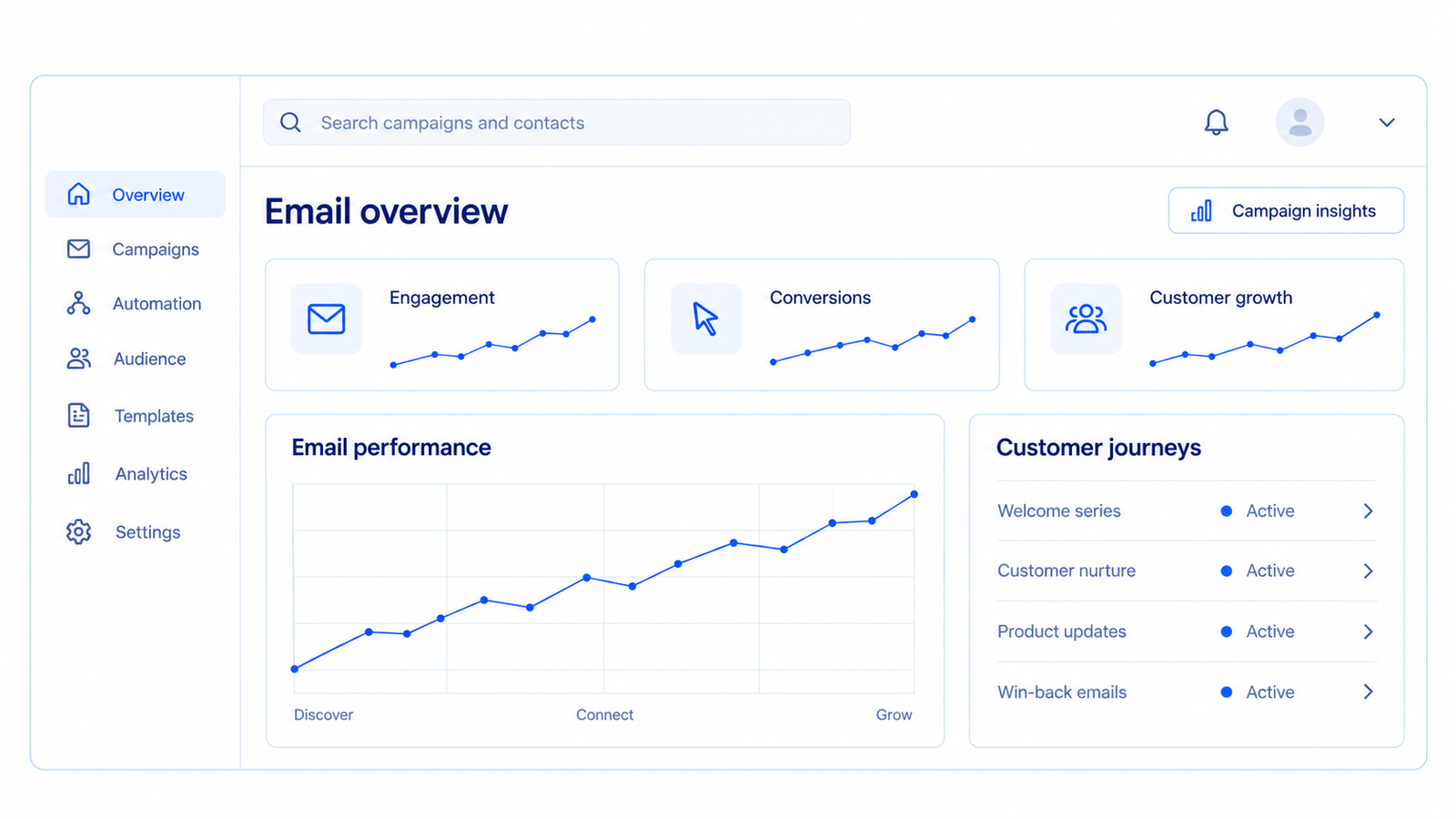Expand the account menu chevron
1456x819 pixels.
(x=1387, y=122)
